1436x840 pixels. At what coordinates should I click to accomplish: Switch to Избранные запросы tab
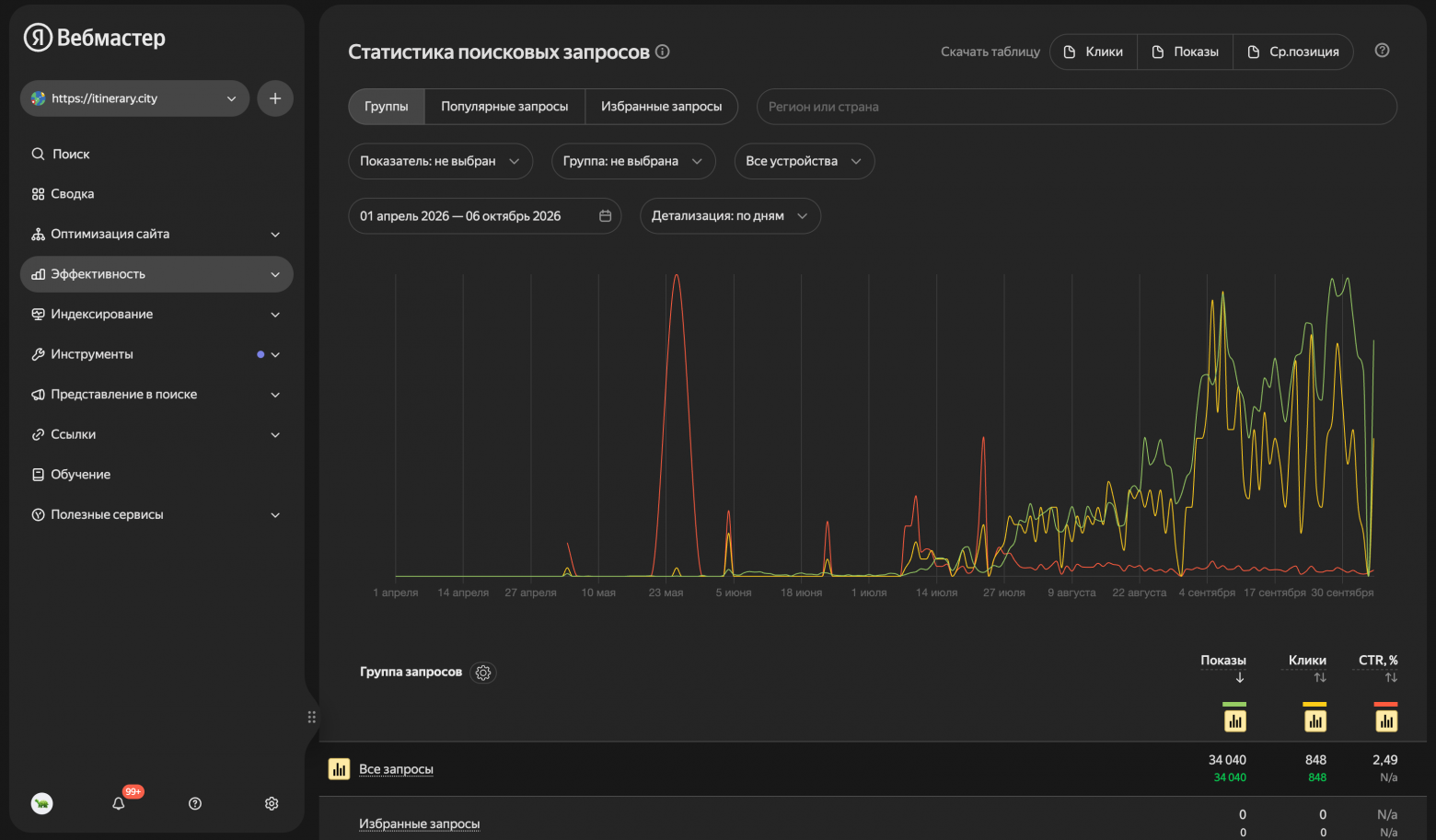pyautogui.click(x=661, y=107)
